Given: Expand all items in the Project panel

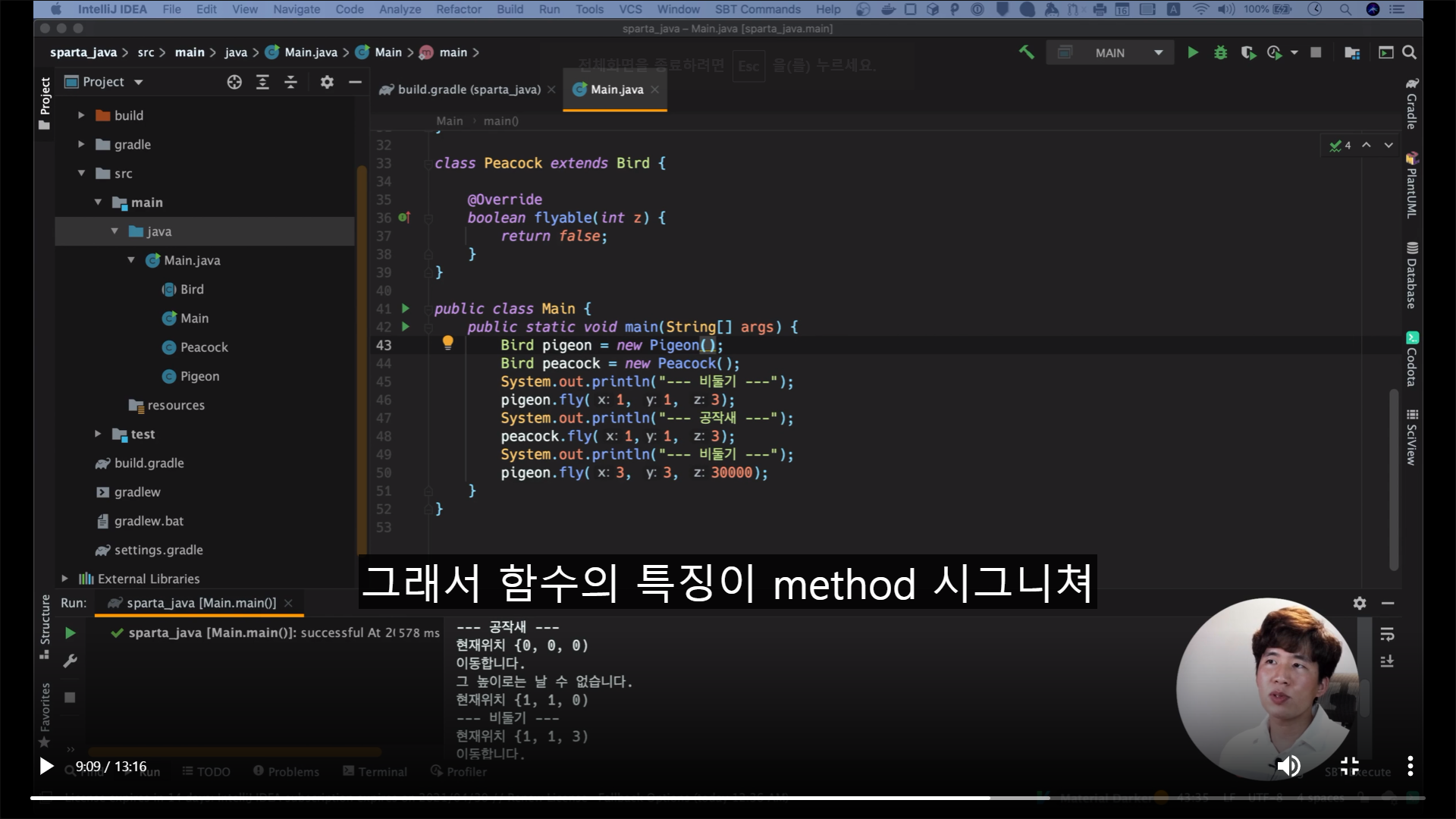Looking at the screenshot, I should [262, 82].
